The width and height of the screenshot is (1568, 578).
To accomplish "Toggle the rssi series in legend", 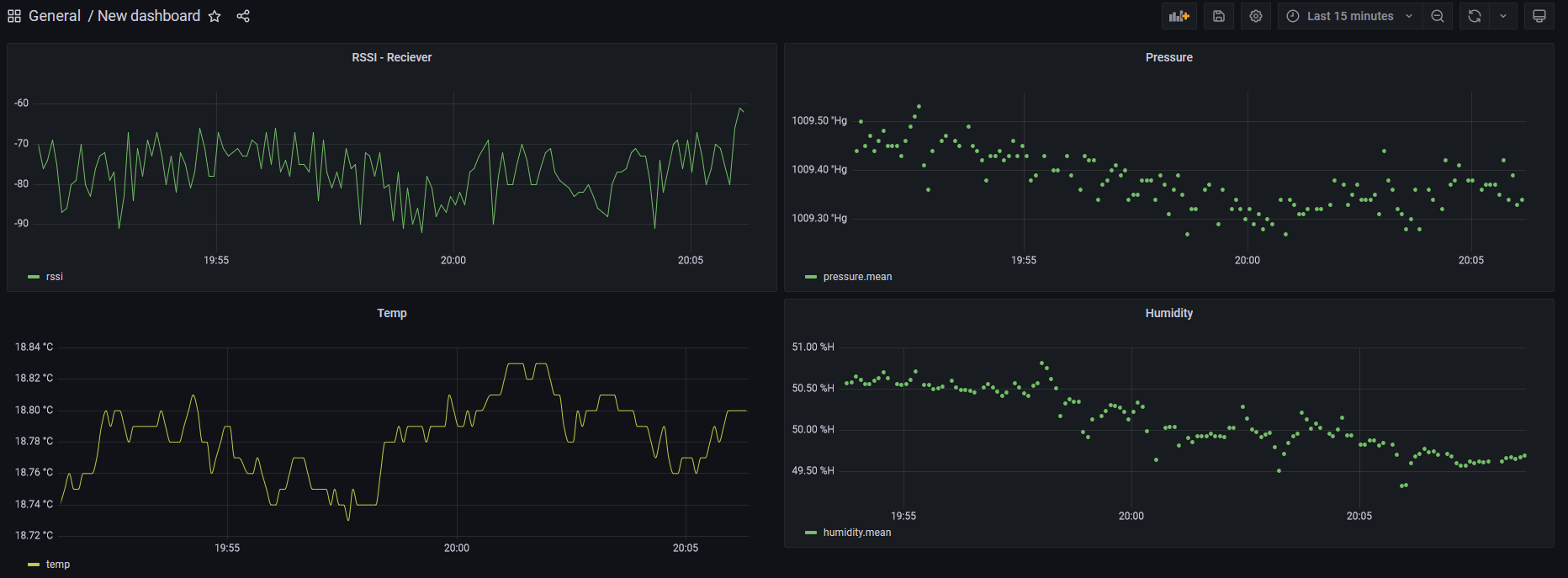I will pyautogui.click(x=55, y=277).
